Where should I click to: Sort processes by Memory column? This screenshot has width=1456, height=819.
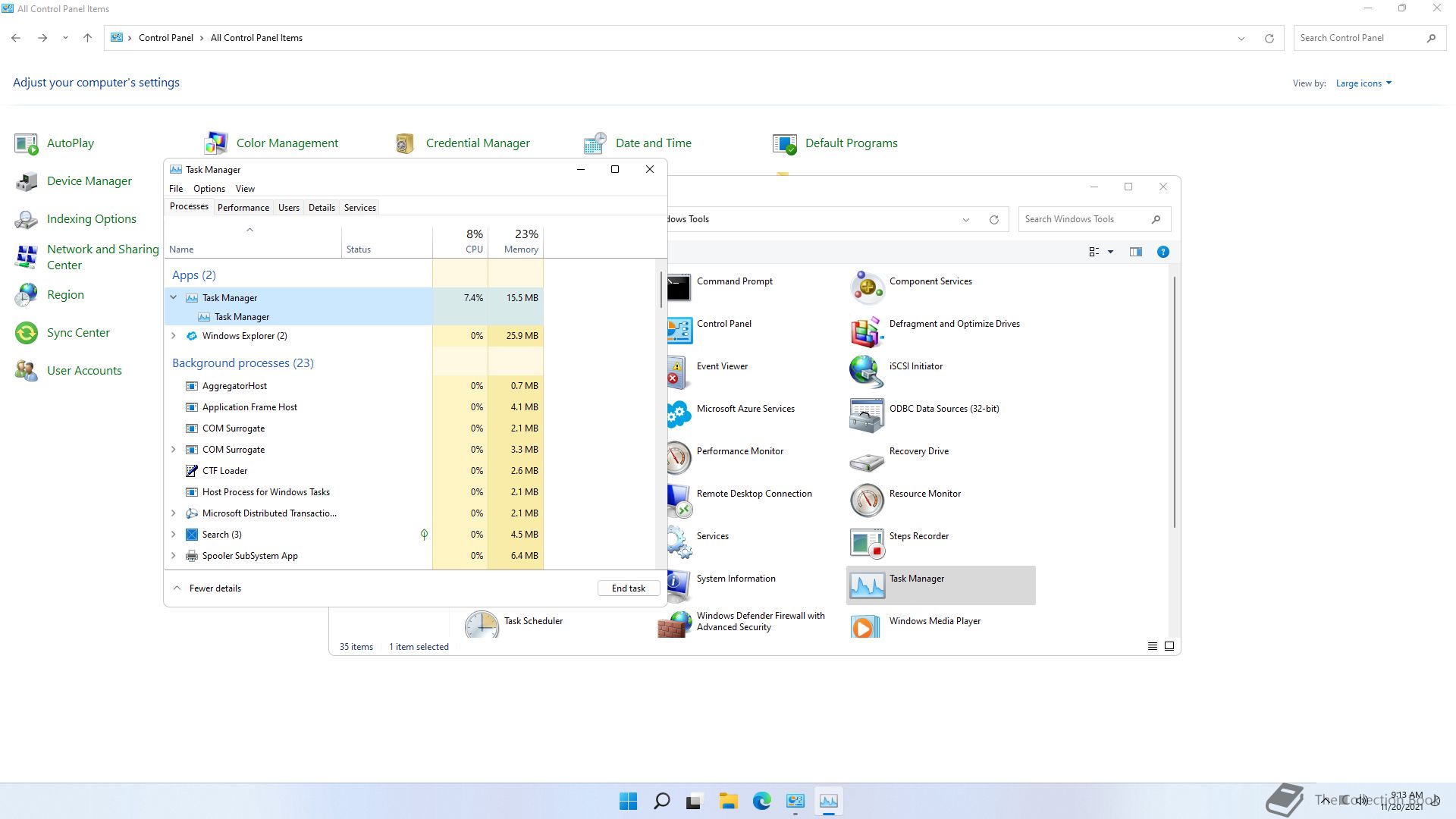click(x=516, y=241)
